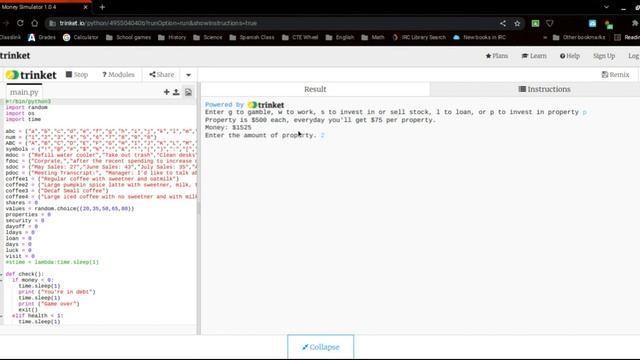Go to browser home page icon

click(x=35, y=23)
